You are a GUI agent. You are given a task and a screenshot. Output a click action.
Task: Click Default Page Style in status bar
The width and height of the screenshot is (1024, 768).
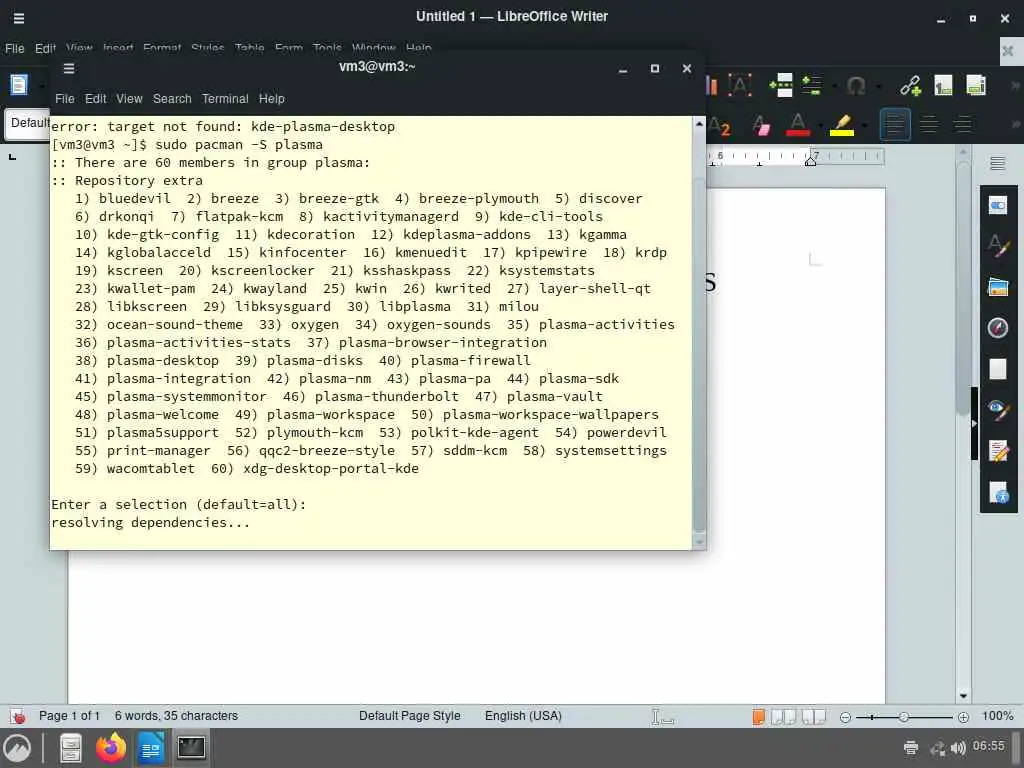pos(409,716)
